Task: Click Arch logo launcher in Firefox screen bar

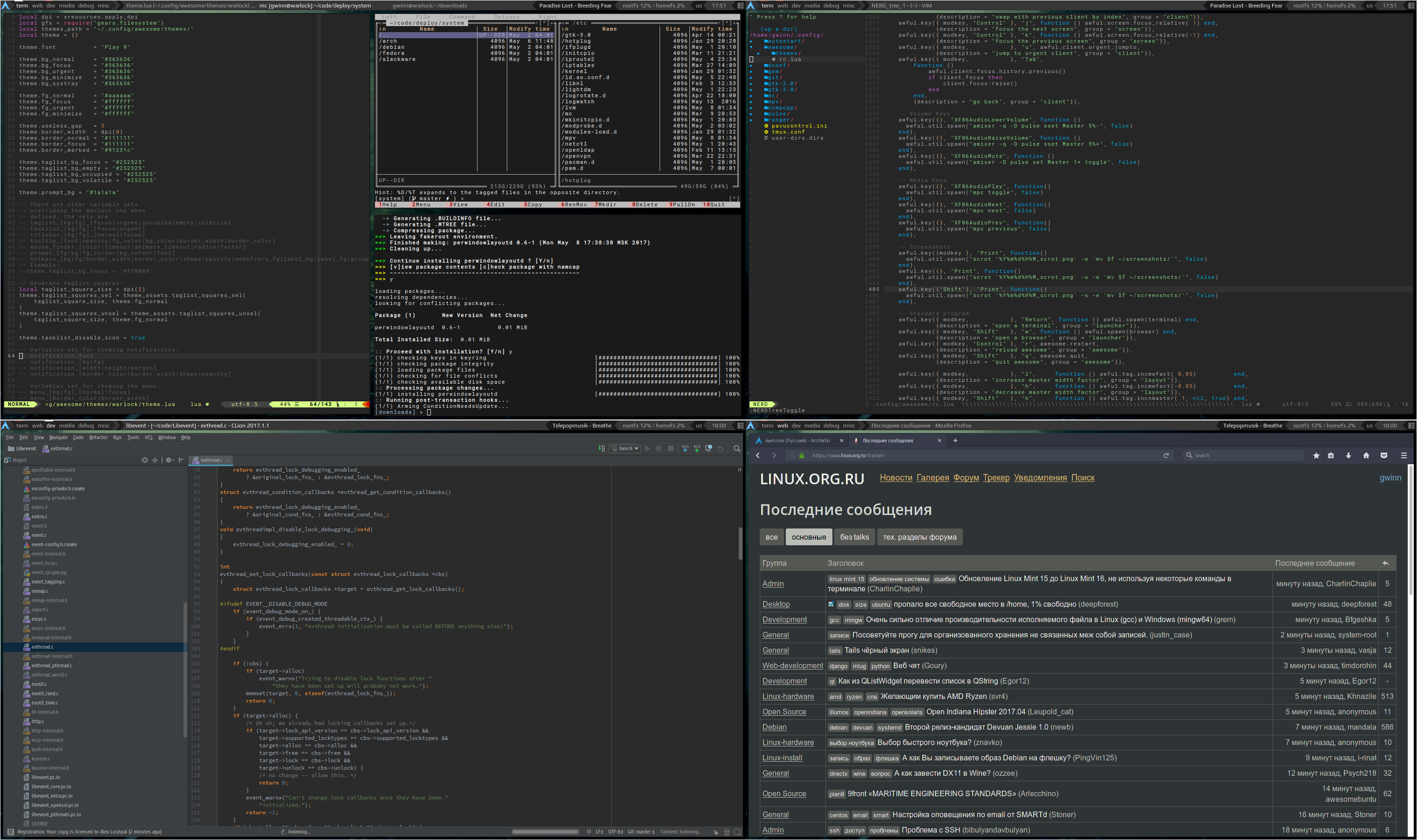Action: [x=751, y=426]
